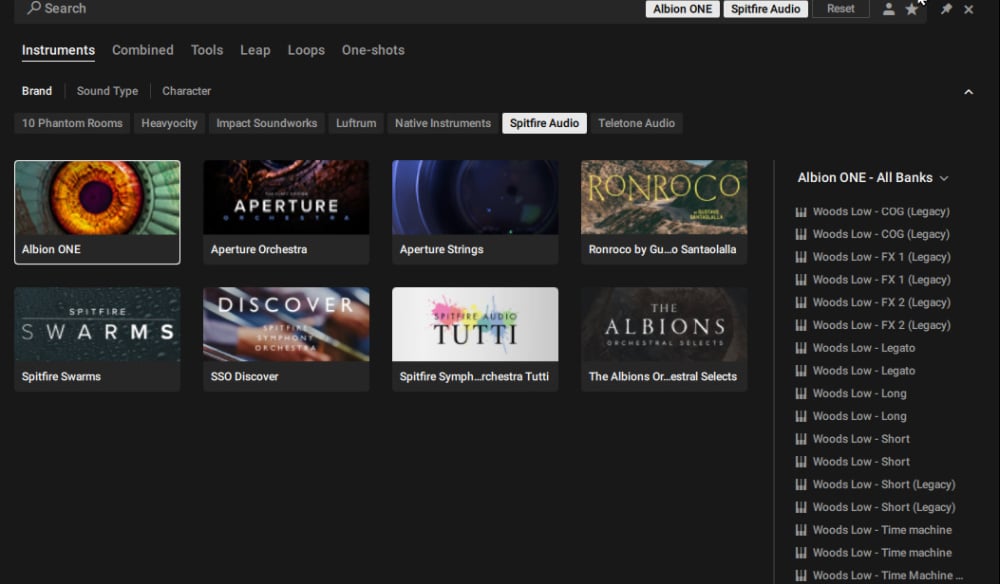Go to the Loops tab
This screenshot has width=1000, height=584.
point(306,50)
